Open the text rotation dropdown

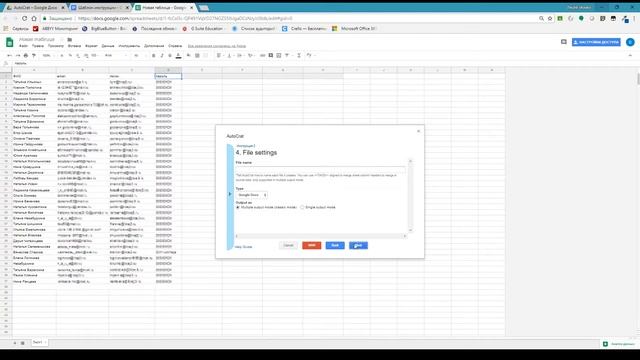251,56
